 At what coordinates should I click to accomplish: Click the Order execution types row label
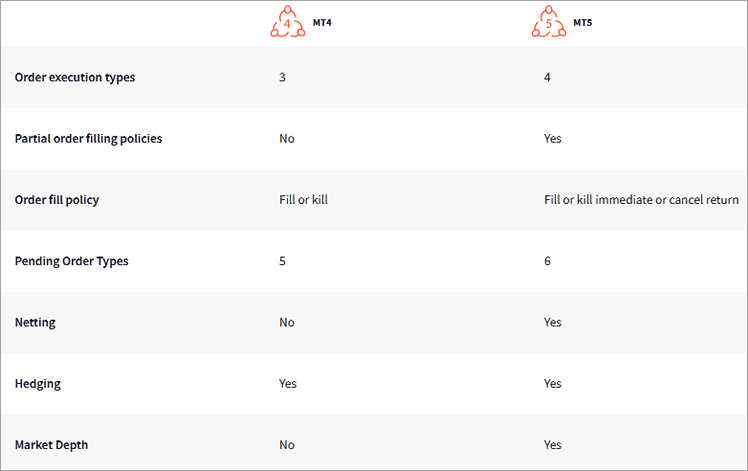pyautogui.click(x=75, y=77)
